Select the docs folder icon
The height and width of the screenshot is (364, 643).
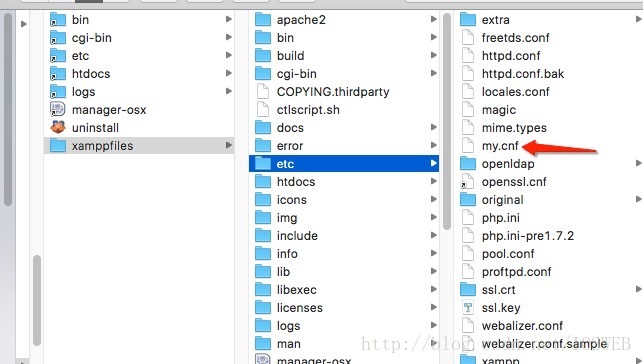coord(263,127)
